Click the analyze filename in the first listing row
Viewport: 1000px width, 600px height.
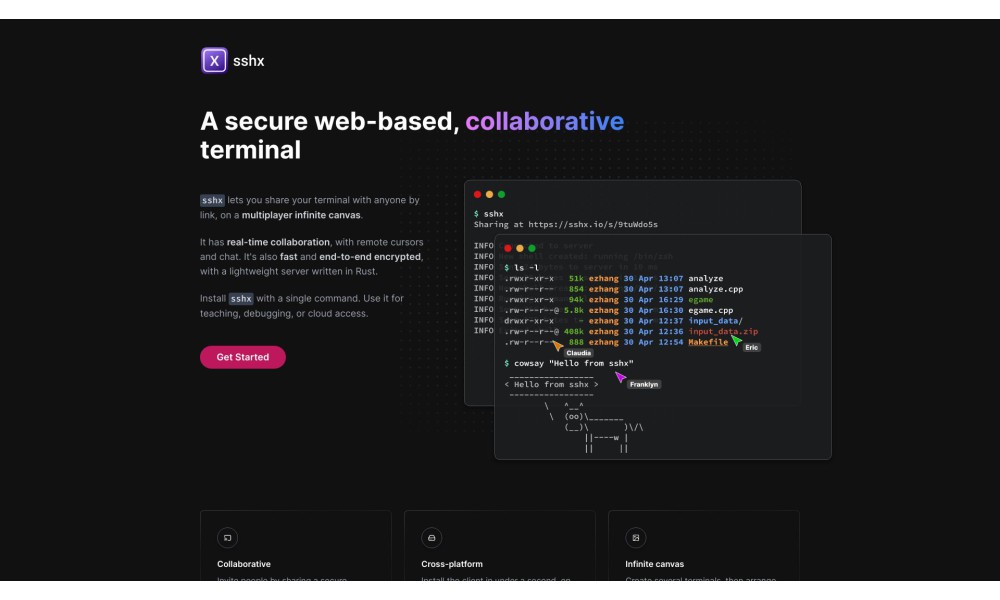click(705, 279)
